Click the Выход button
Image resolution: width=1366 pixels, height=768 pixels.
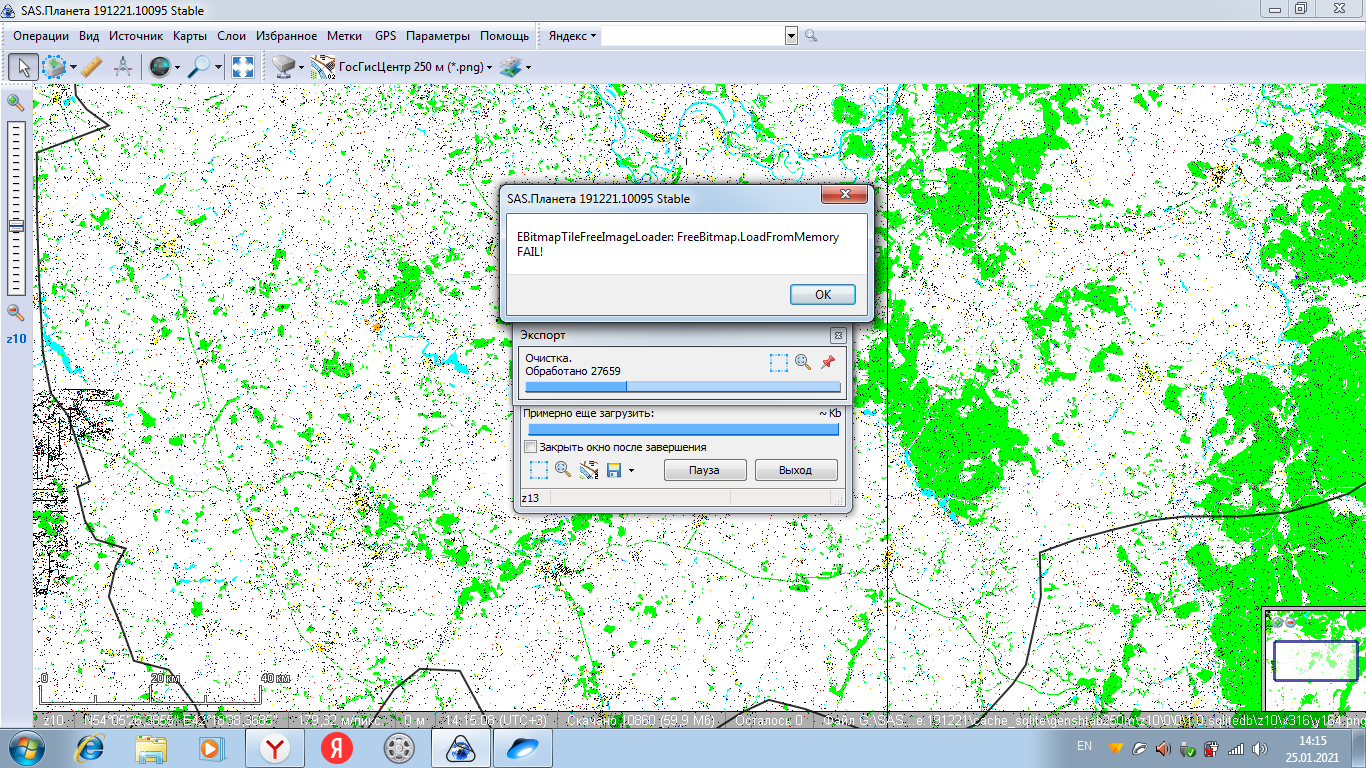[795, 470]
